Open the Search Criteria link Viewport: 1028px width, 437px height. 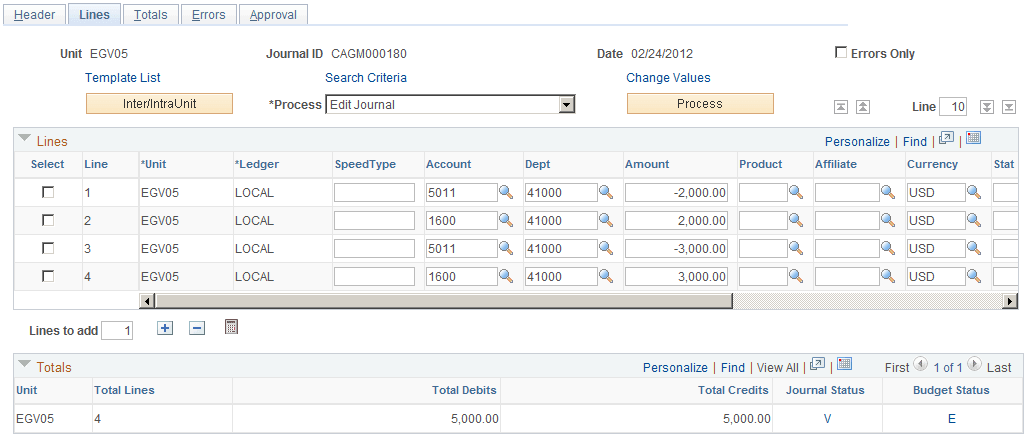366,77
